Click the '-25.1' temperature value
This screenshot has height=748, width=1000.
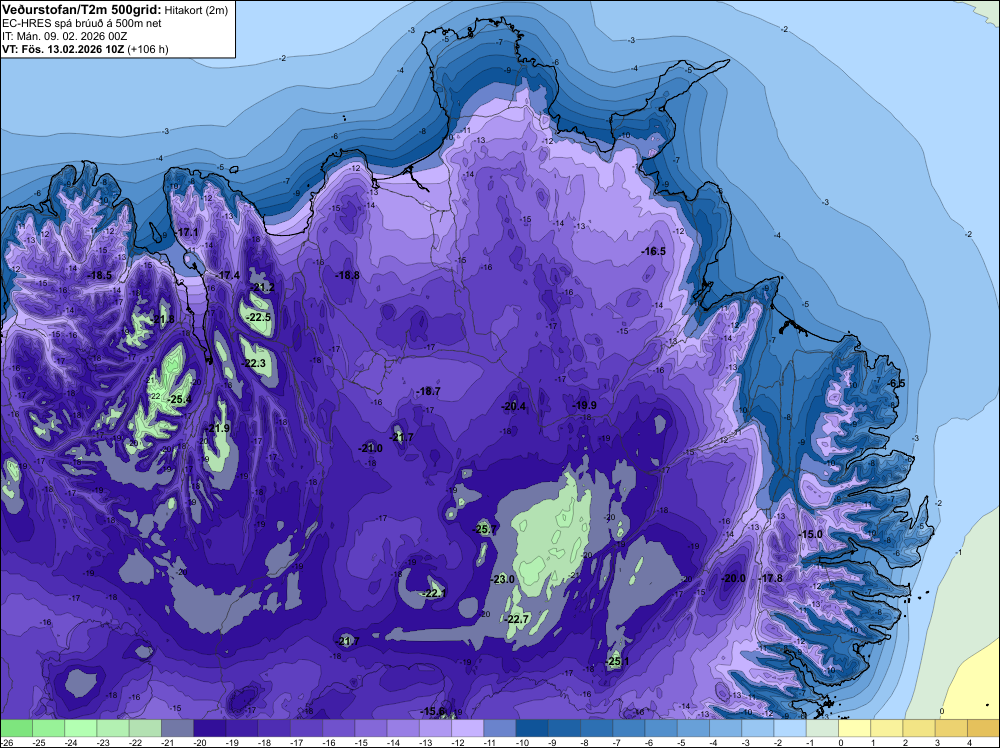tap(617, 662)
